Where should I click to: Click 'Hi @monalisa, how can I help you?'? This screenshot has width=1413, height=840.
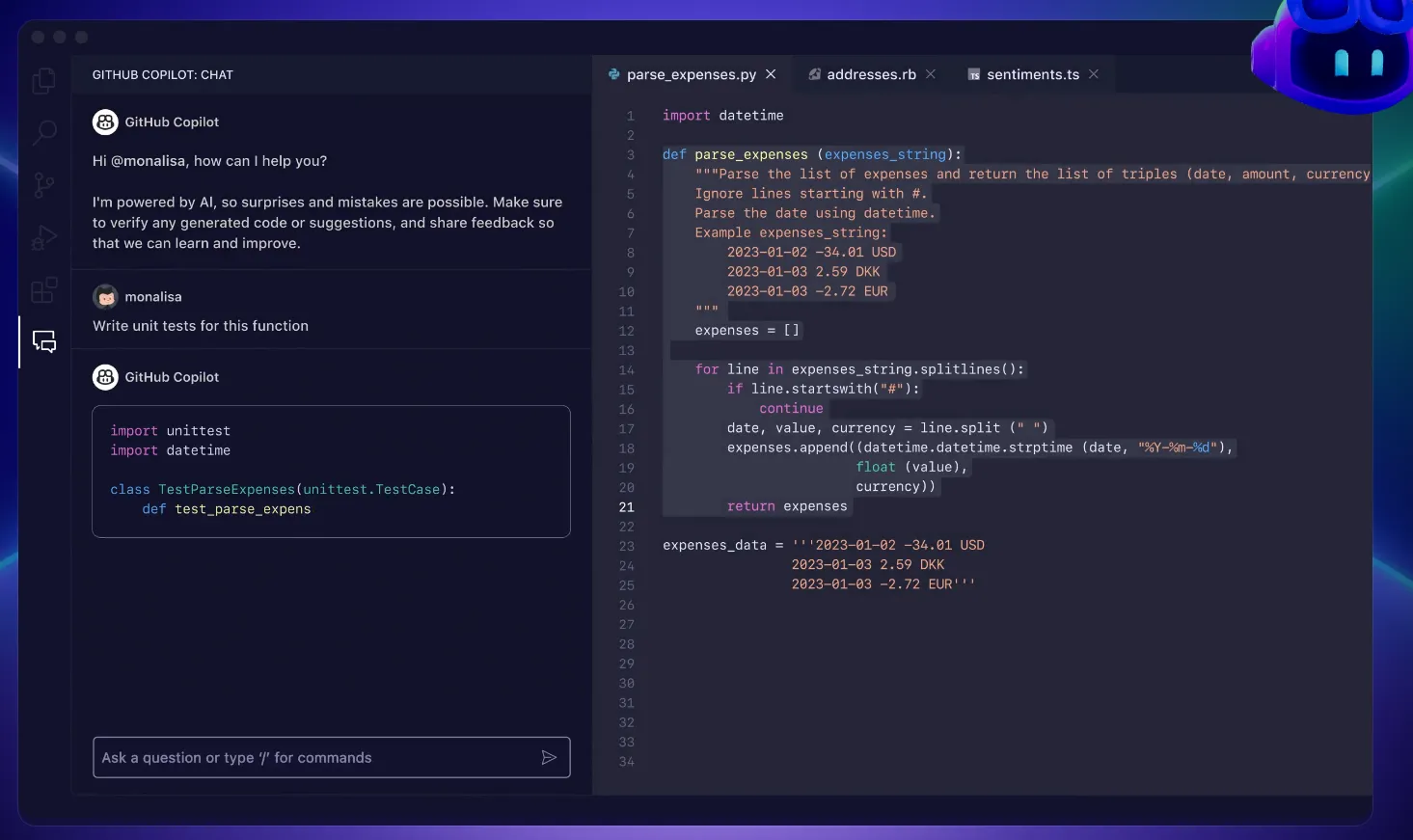pyautogui.click(x=209, y=161)
